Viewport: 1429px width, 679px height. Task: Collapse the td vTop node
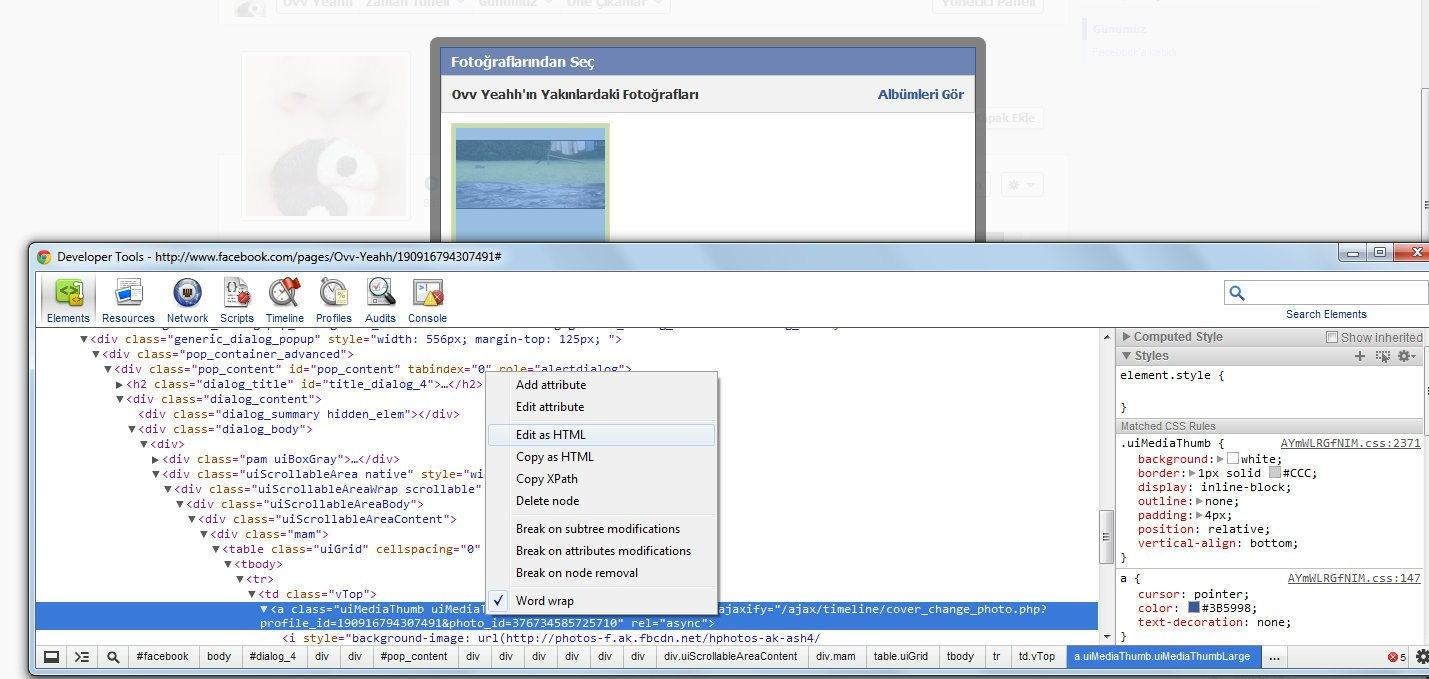coord(252,595)
